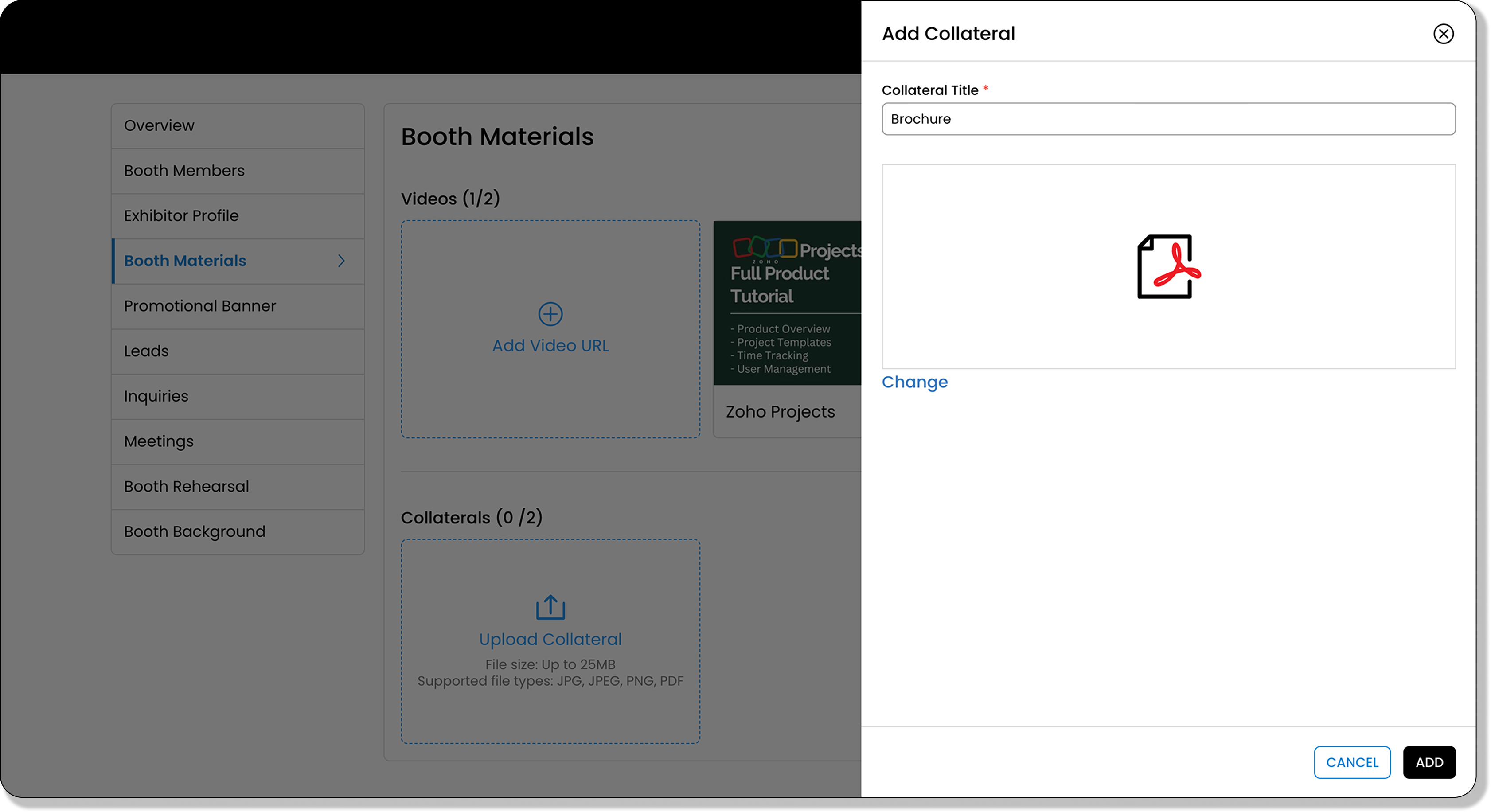Click the upload collateral arrow icon
Viewport: 1491px width, 812px height.
(550, 607)
